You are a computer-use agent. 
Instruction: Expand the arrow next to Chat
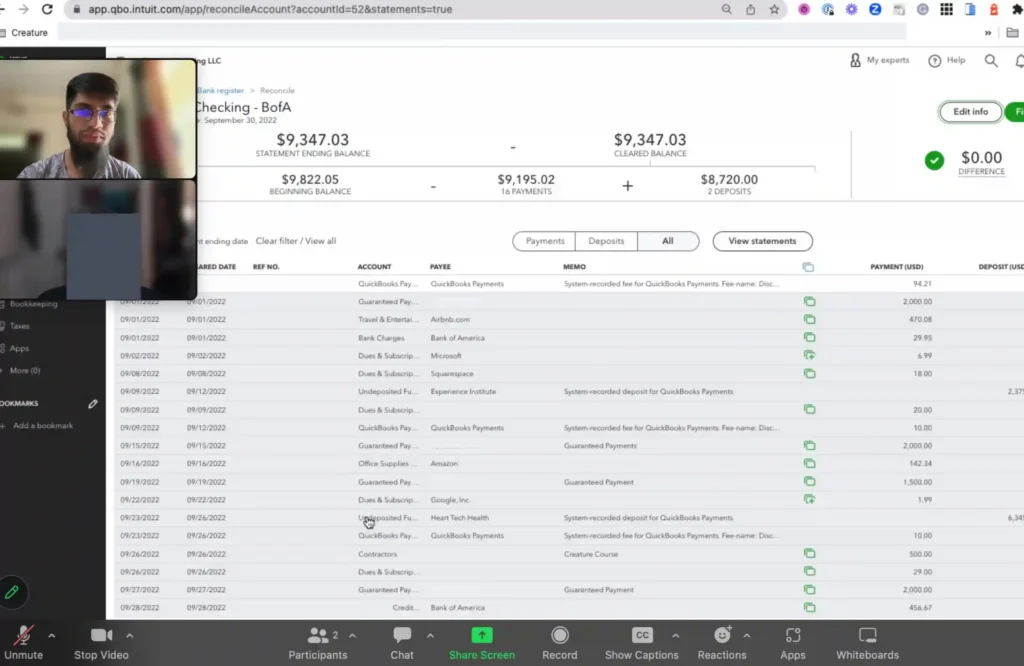pos(430,635)
